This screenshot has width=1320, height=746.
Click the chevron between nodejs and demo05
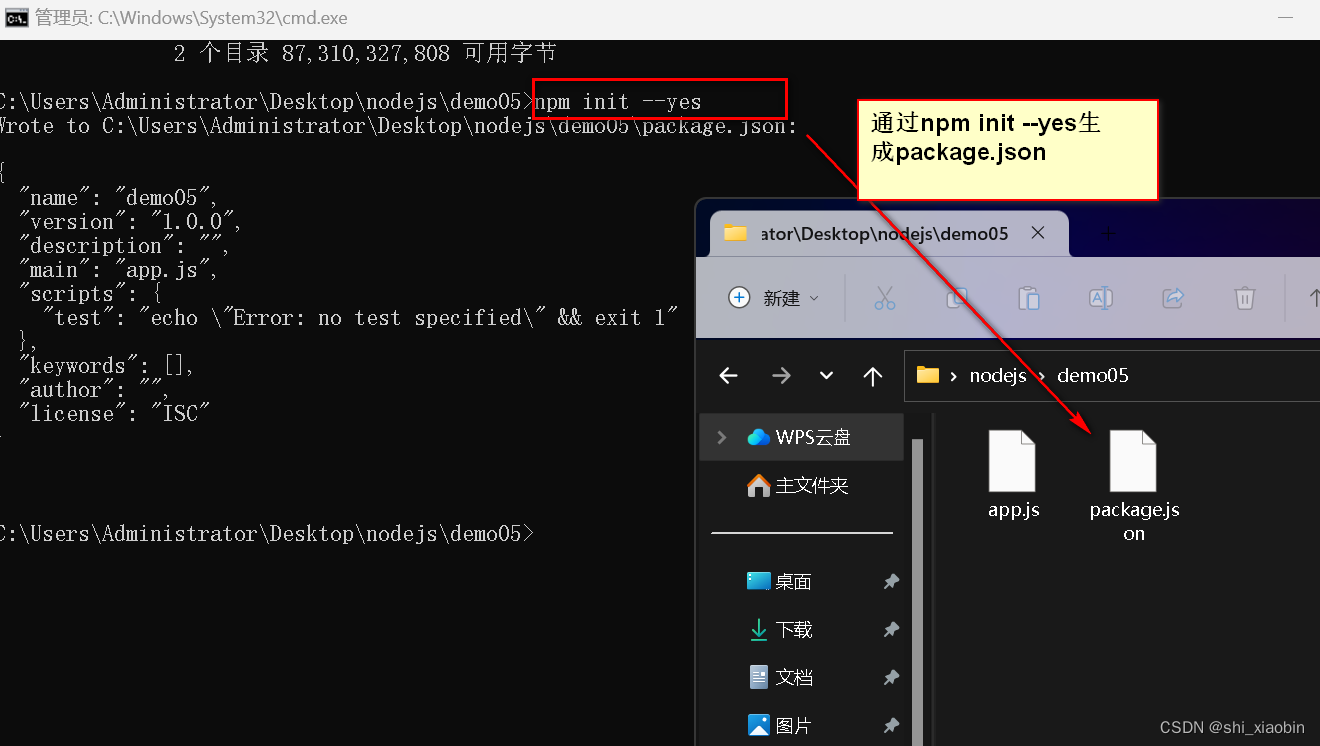point(1042,376)
